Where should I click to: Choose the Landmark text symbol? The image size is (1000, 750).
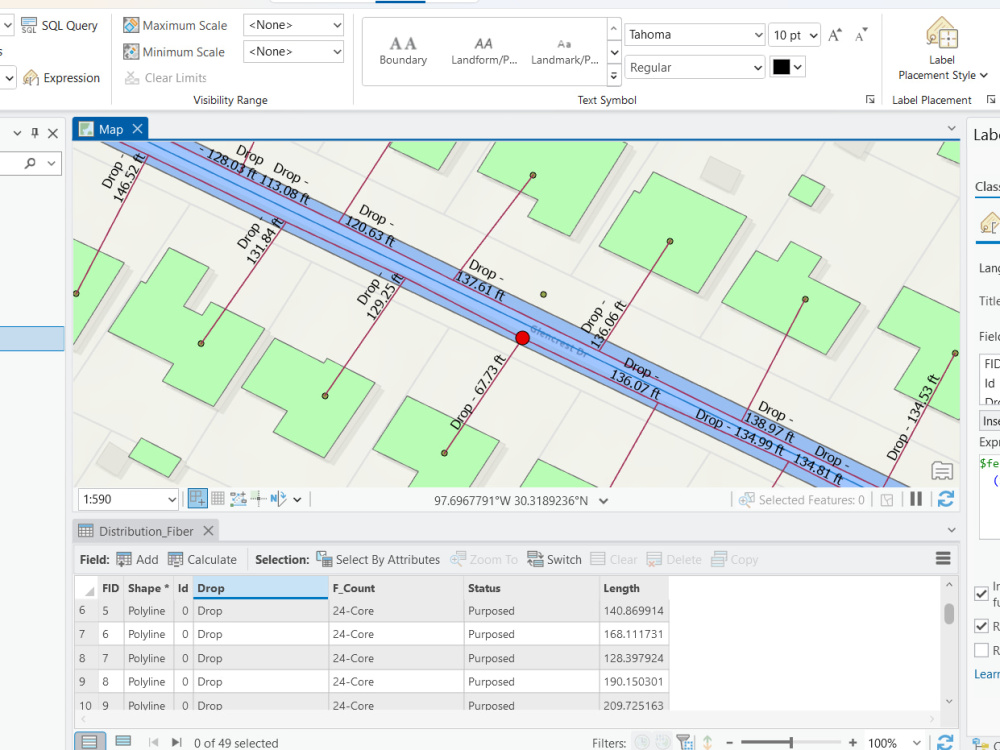tap(565, 51)
